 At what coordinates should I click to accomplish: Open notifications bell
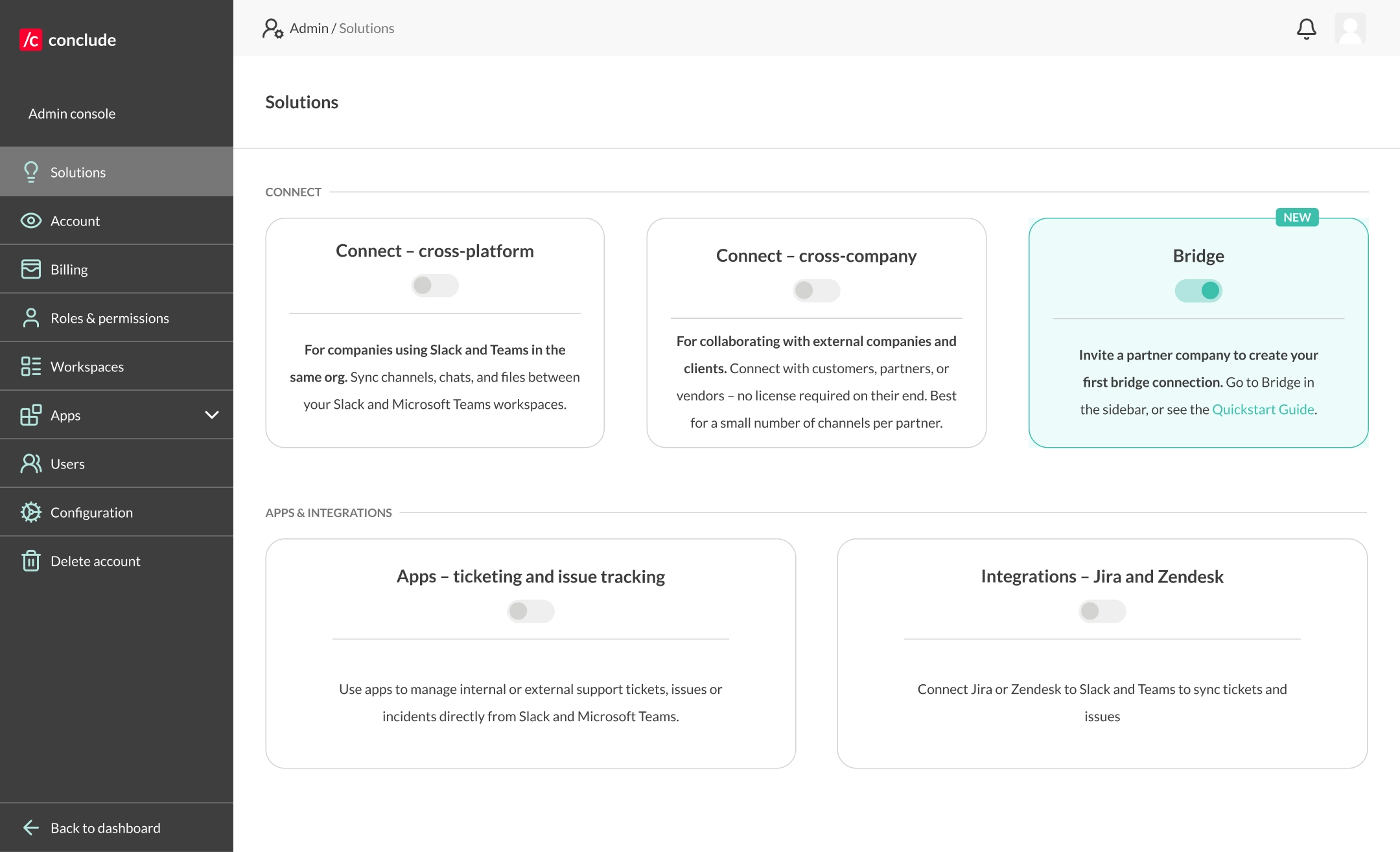(1306, 29)
